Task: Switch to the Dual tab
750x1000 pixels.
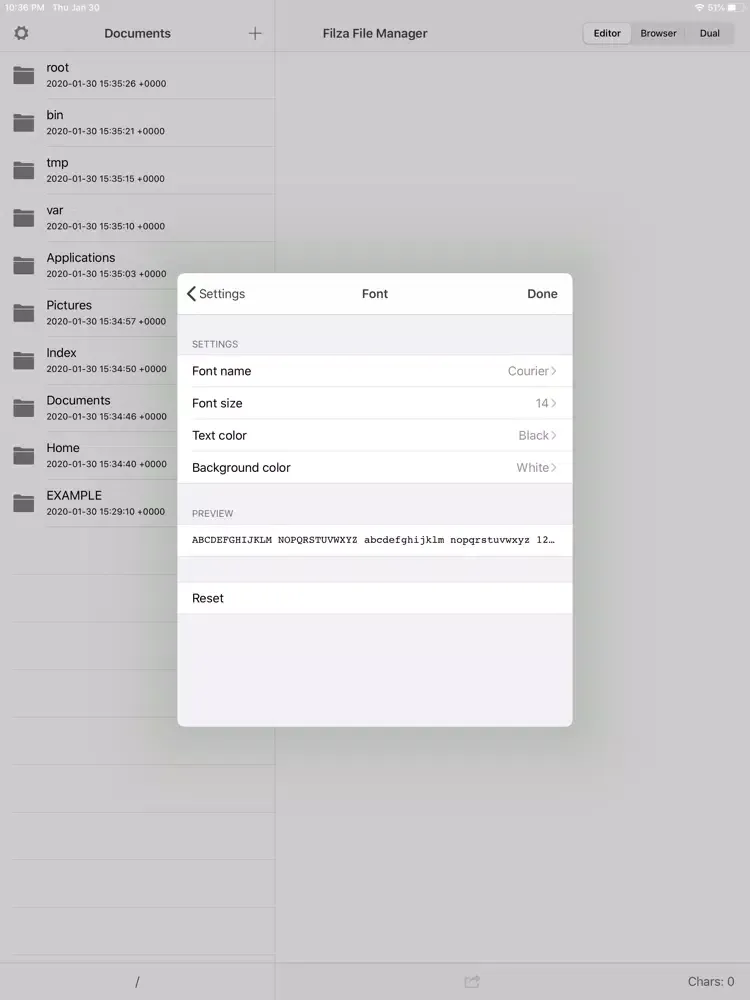Action: (x=709, y=33)
